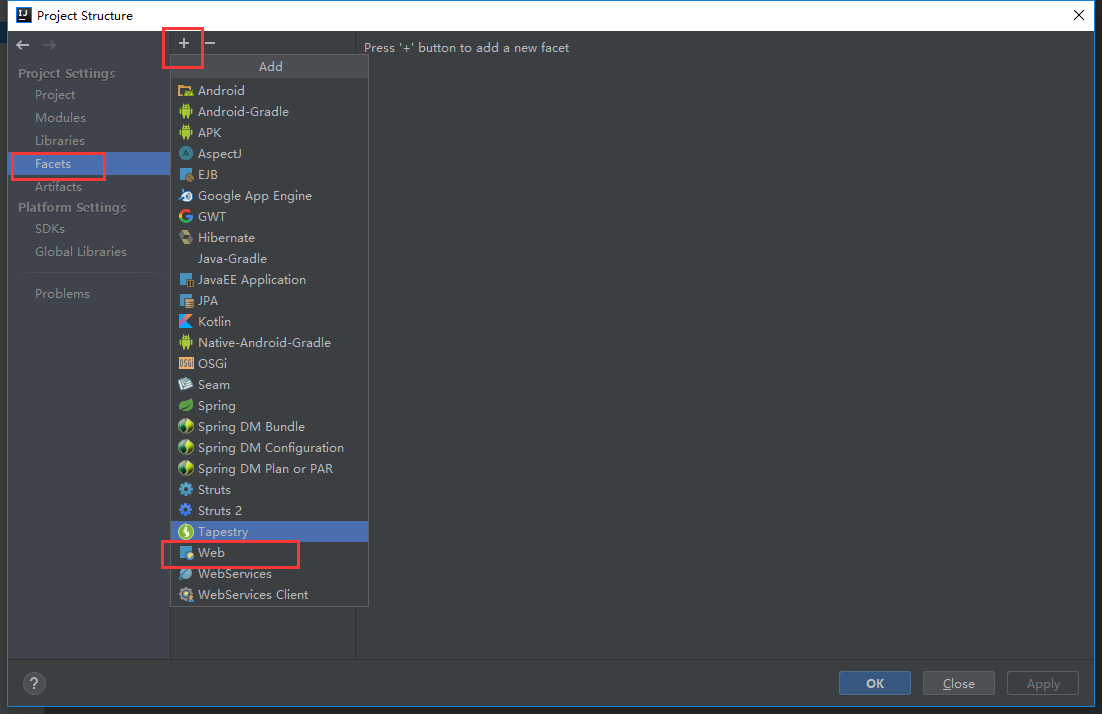Click the Apply button

click(x=1043, y=683)
